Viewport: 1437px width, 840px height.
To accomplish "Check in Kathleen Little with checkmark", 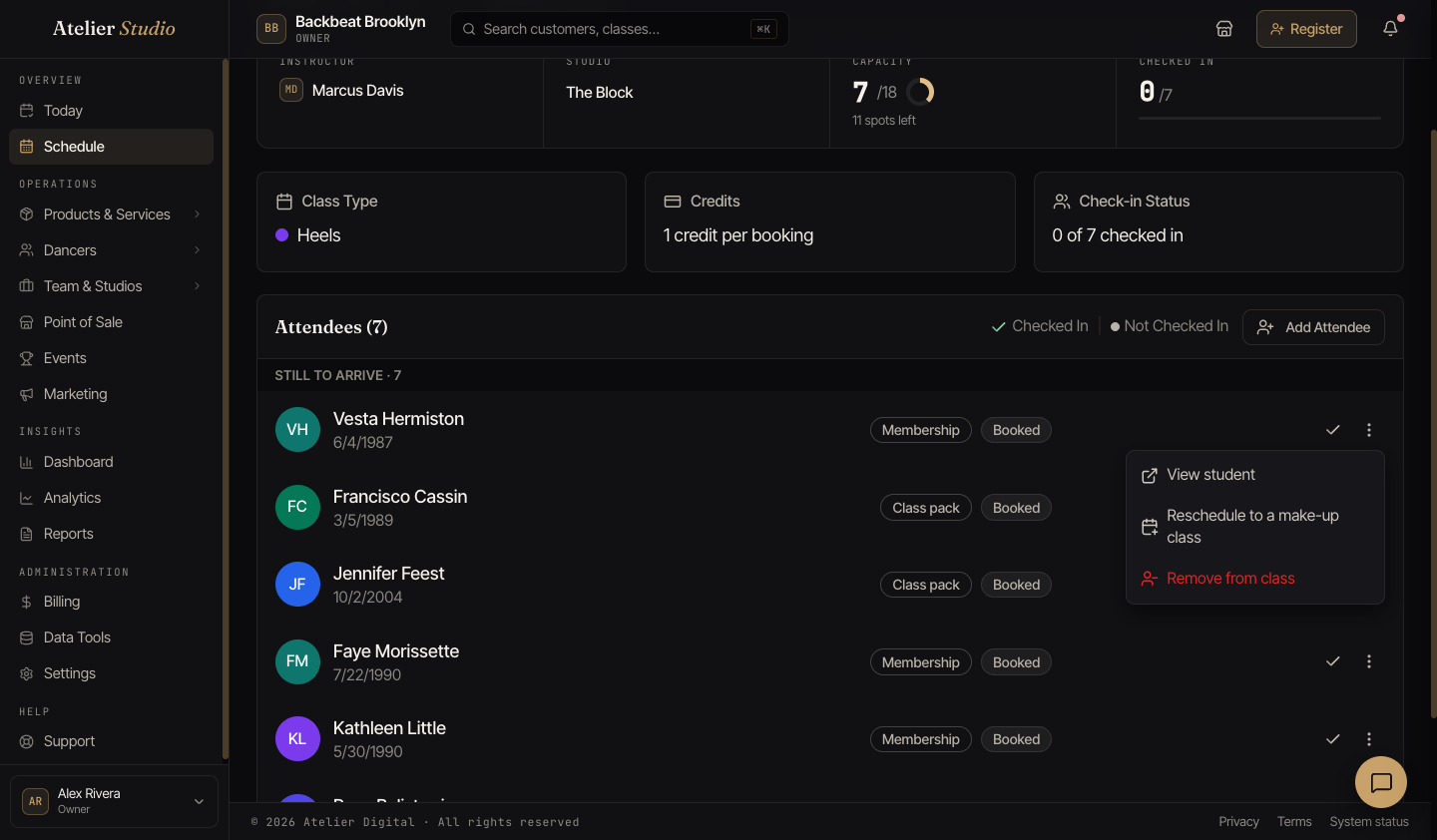I will [1332, 739].
